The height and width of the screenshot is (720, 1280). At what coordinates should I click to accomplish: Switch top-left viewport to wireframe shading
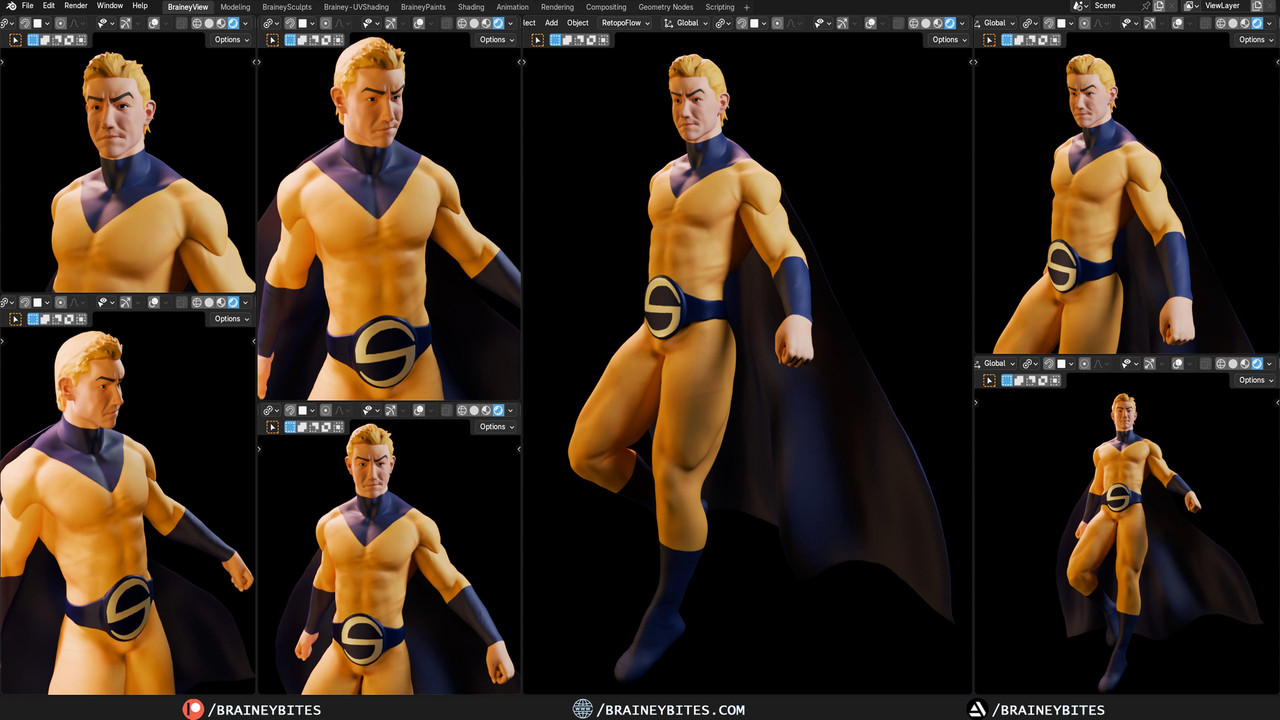tap(196, 23)
